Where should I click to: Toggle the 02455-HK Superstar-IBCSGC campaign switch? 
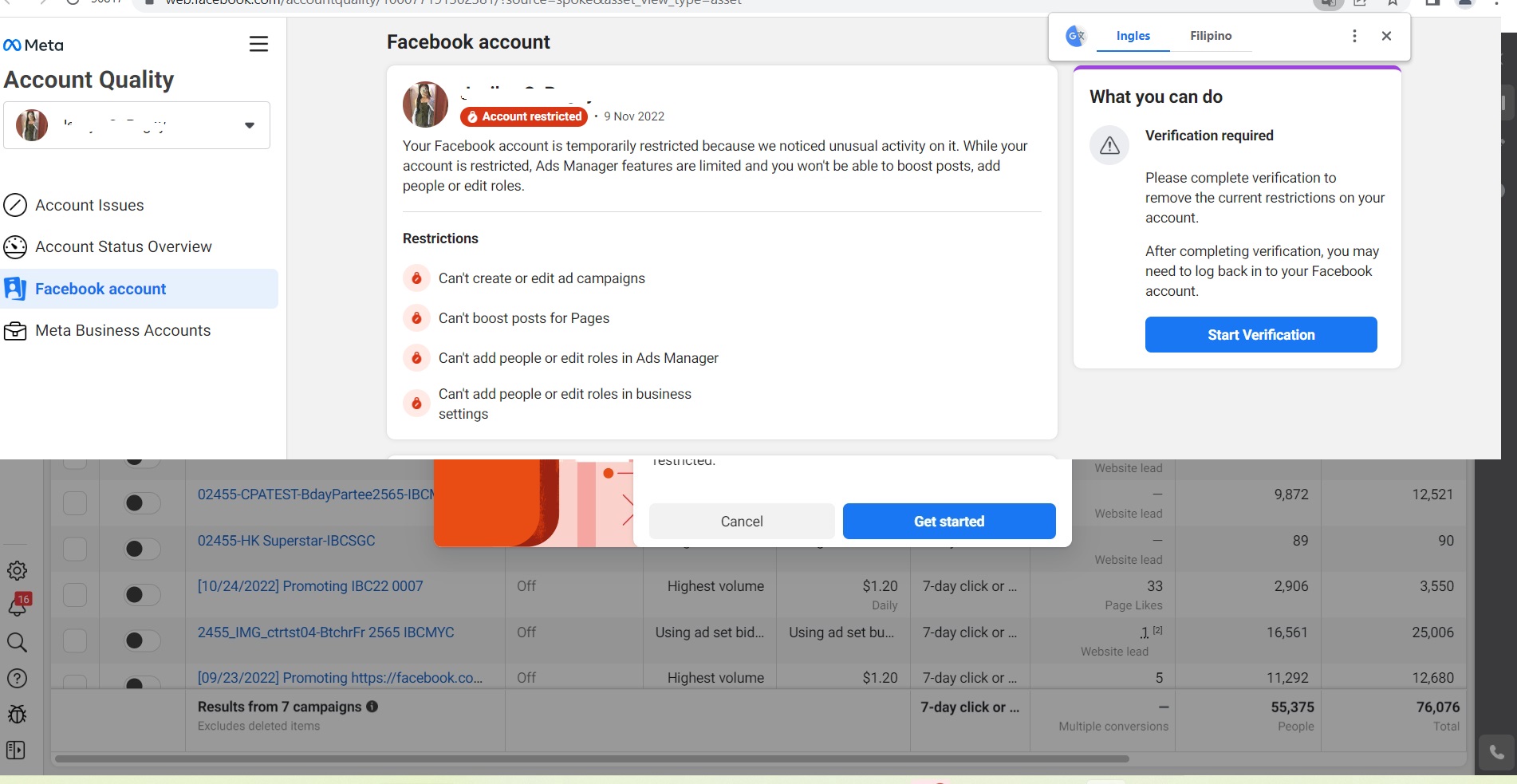coord(142,549)
